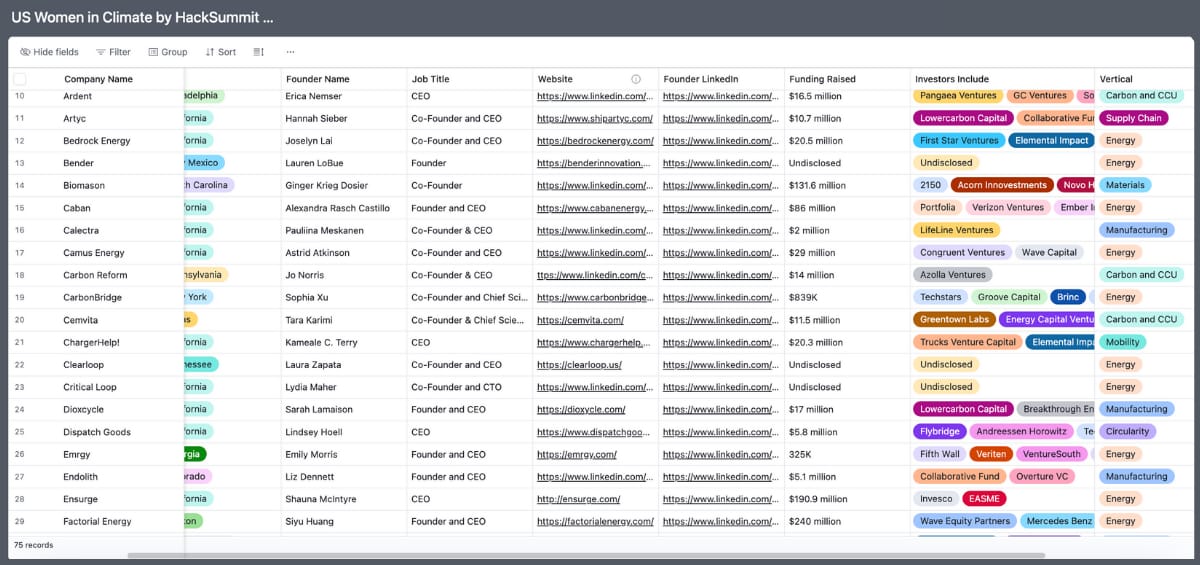Open the Sort options
This screenshot has height=565, width=1200.
(x=221, y=52)
